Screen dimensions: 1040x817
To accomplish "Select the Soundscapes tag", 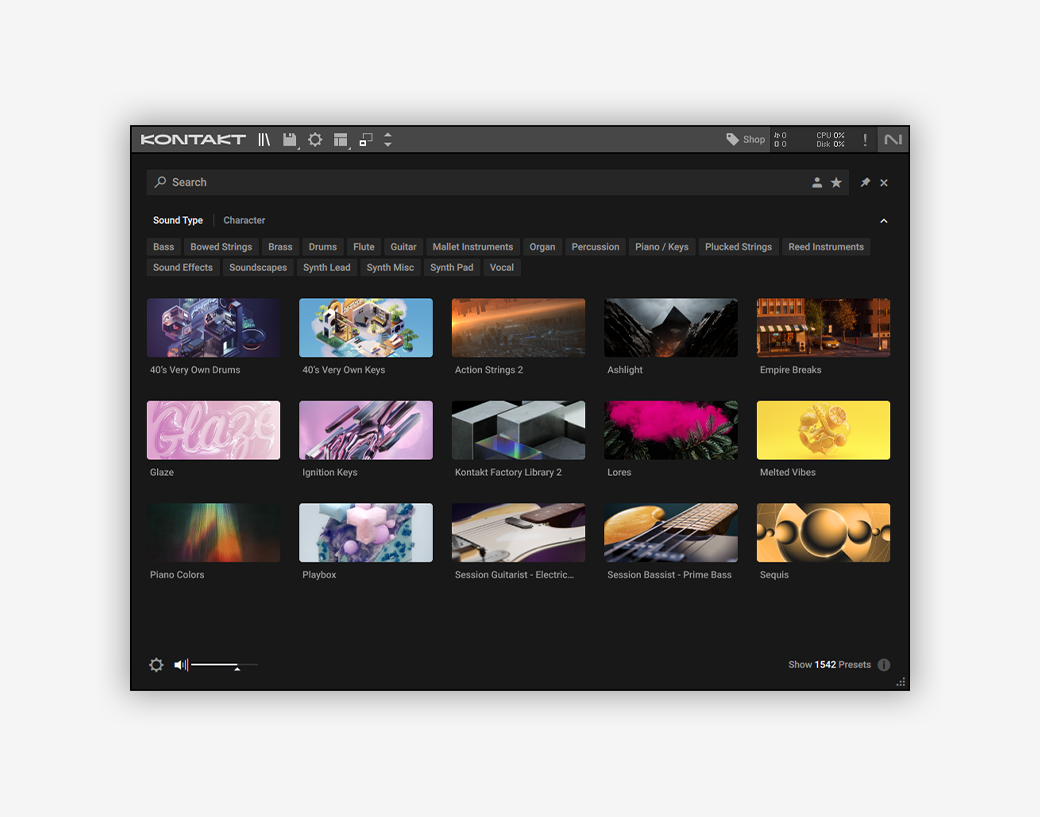I will tap(258, 267).
